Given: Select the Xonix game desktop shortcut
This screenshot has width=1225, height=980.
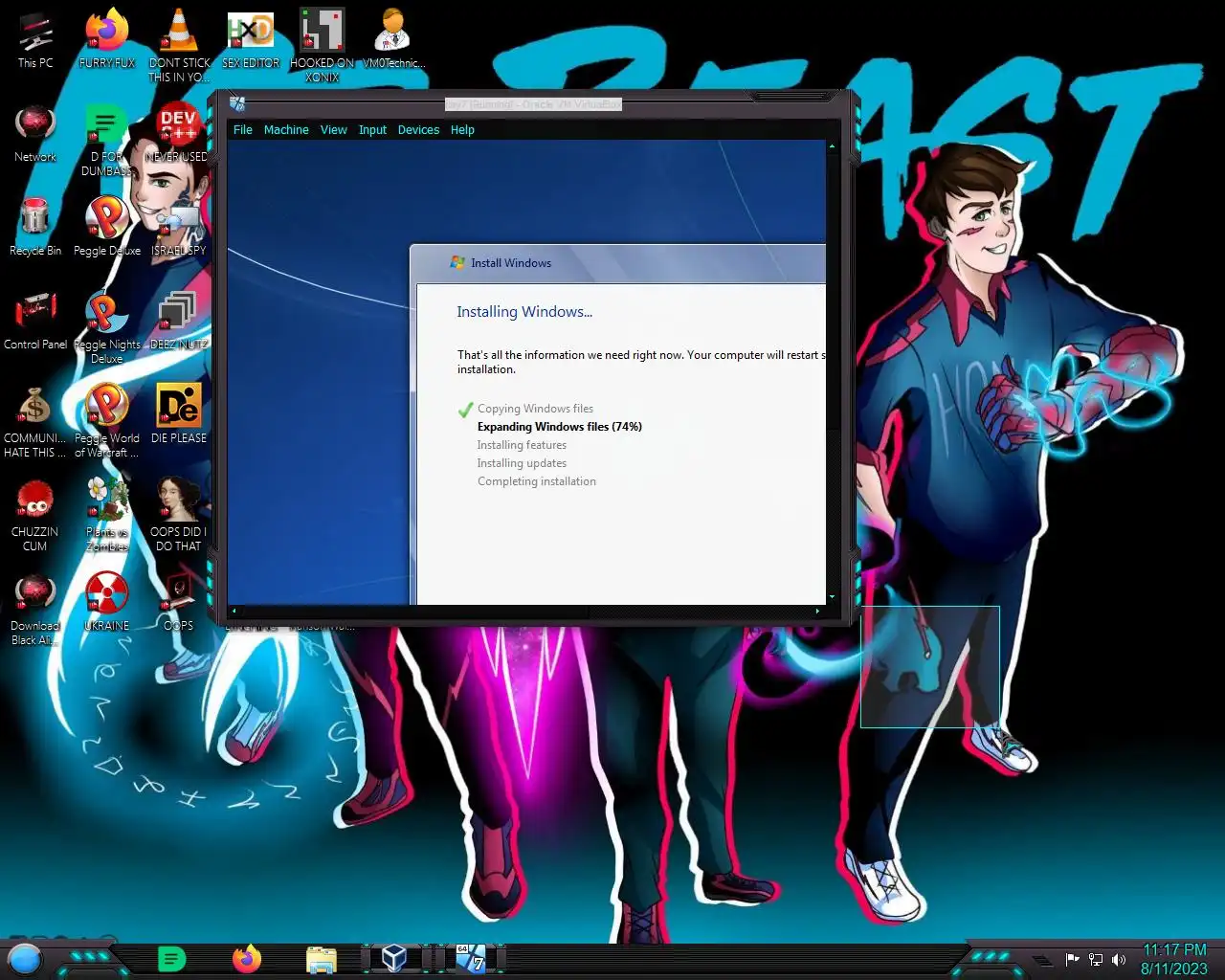Looking at the screenshot, I should 323,46.
